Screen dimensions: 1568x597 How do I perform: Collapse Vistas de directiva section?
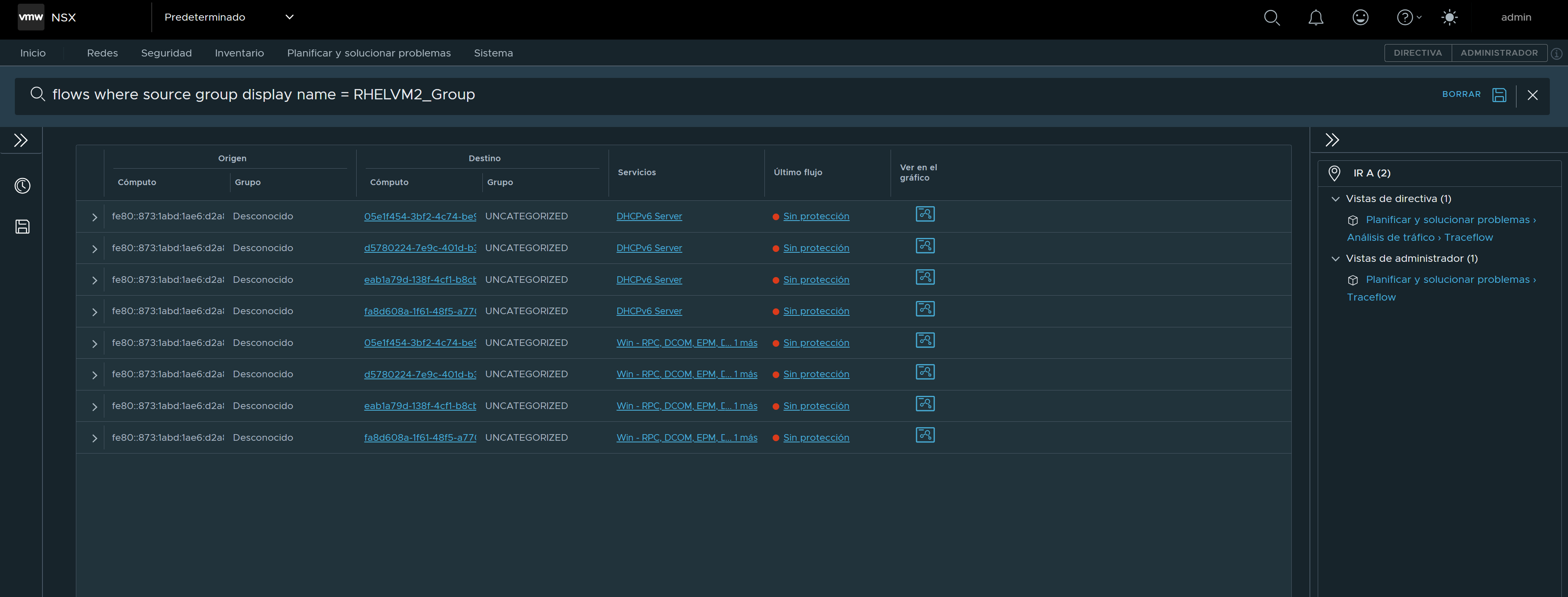(x=1335, y=199)
